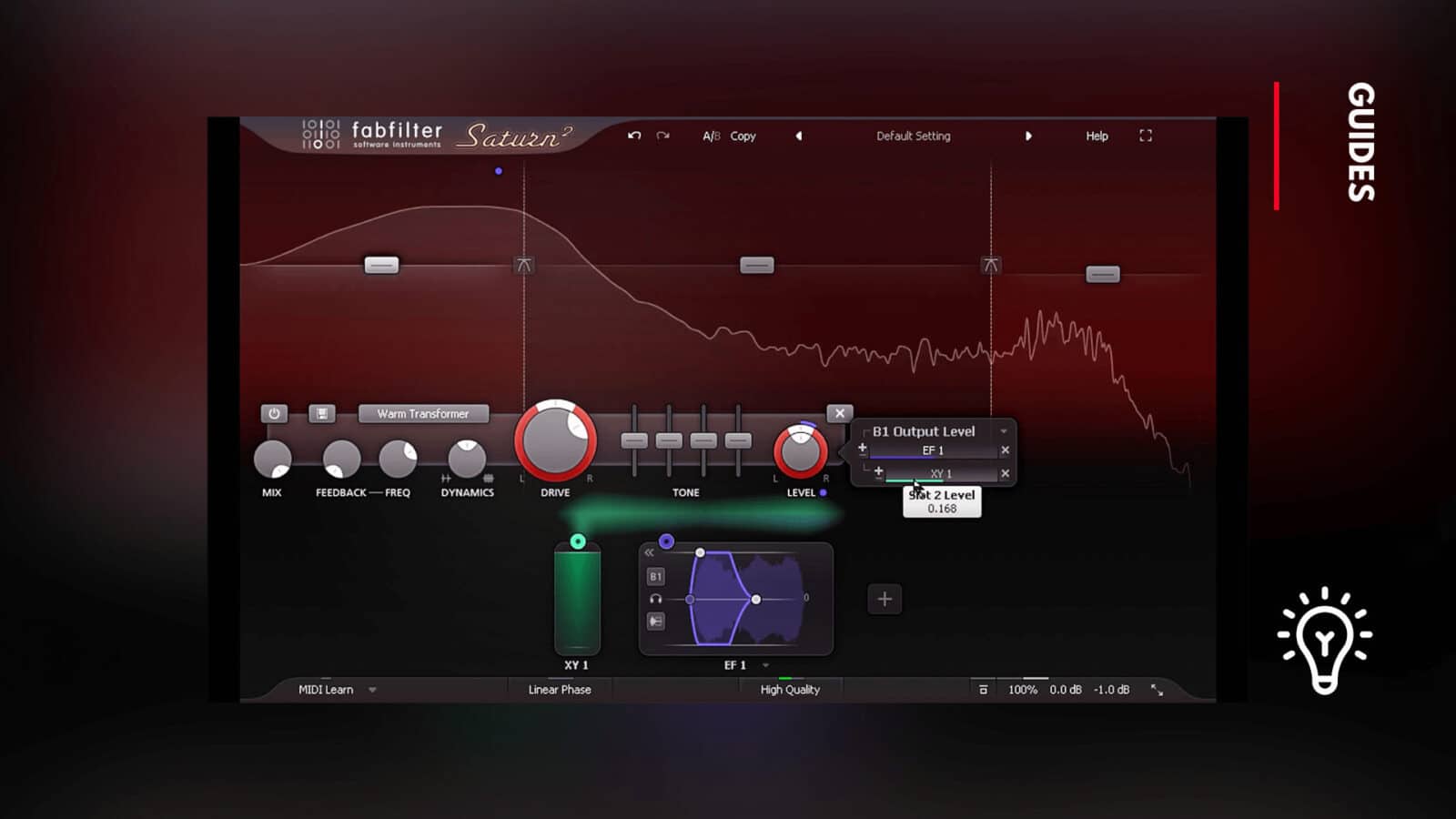Open the Default Setting preset menu

(x=913, y=136)
